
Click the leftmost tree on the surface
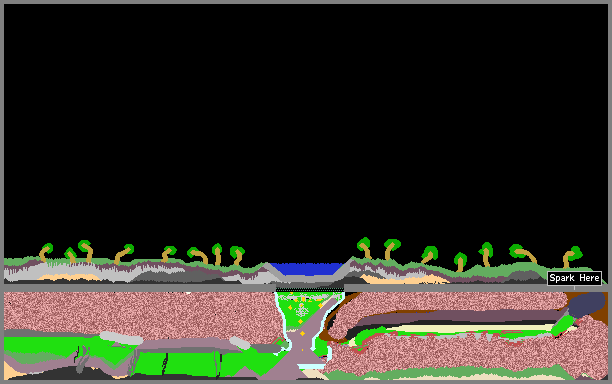[45, 252]
